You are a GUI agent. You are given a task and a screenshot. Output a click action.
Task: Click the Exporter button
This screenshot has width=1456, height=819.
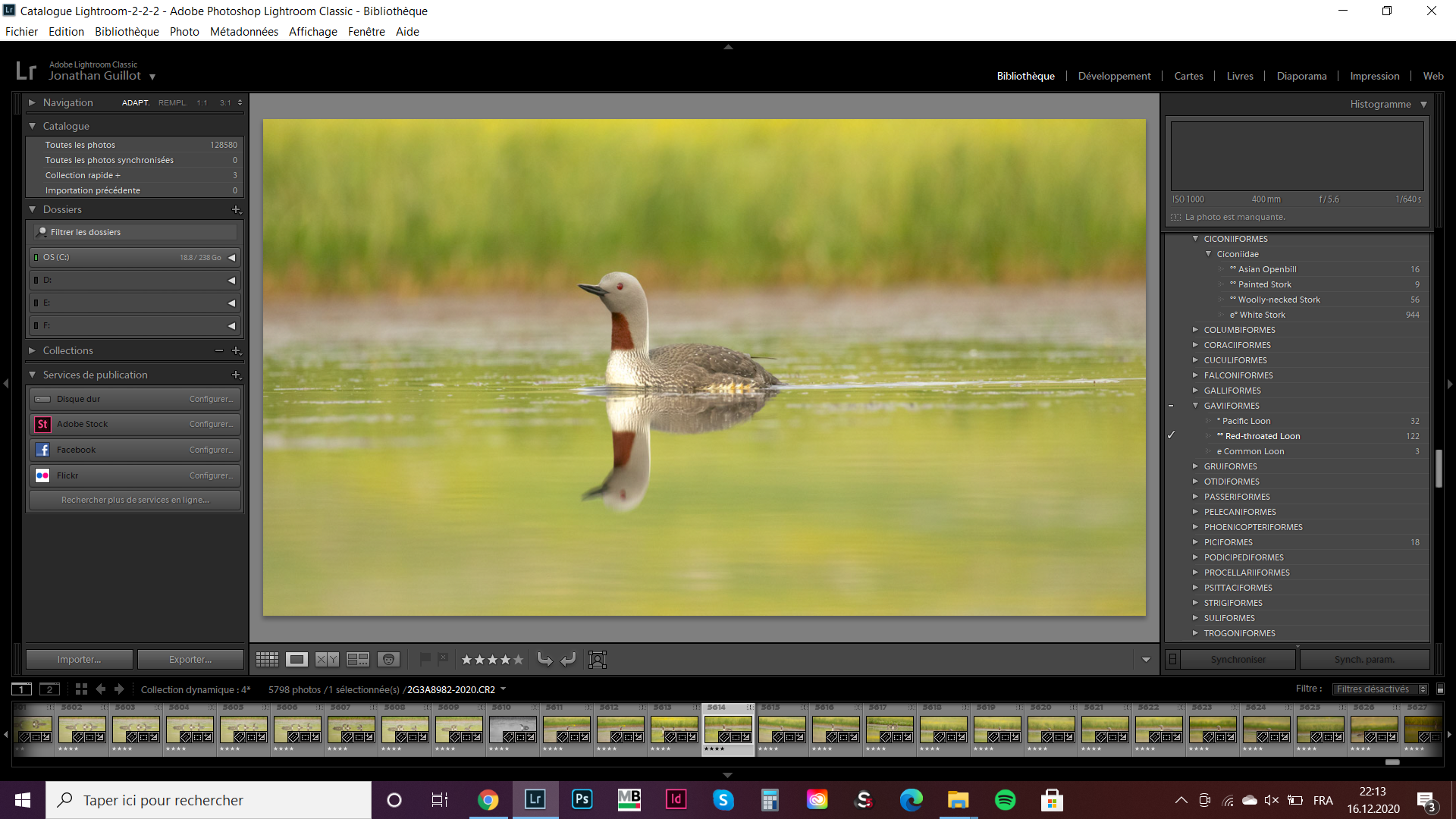point(190,660)
